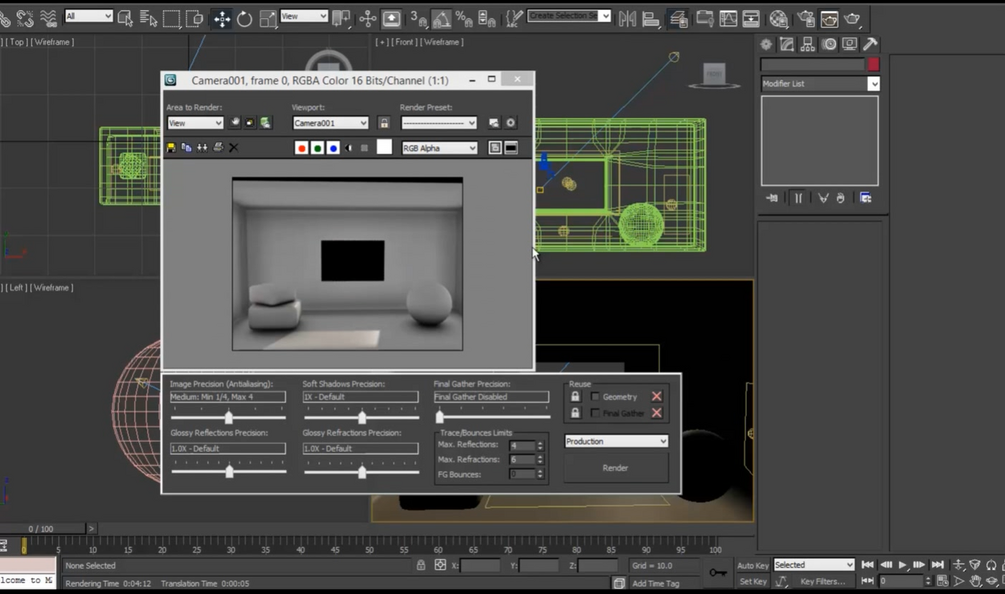Click the Top viewport label menu
Image resolution: width=1005 pixels, height=594 pixels.
17,42
